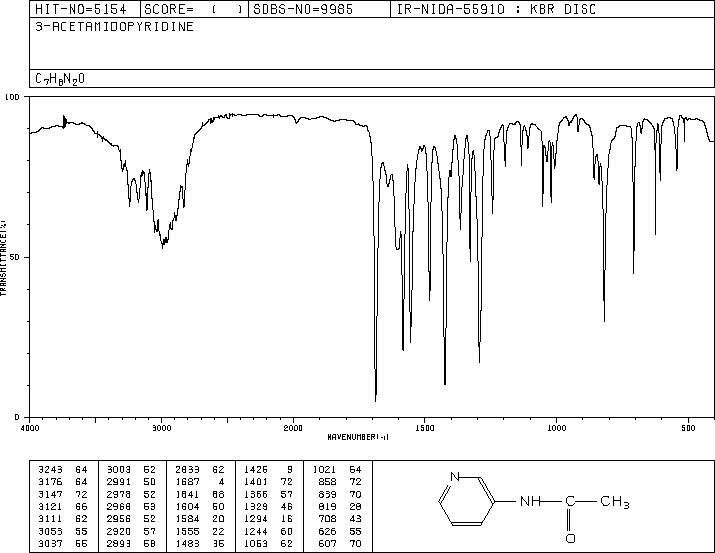Click the 3176 peak table entry
The height and width of the screenshot is (553, 715).
coord(63,481)
